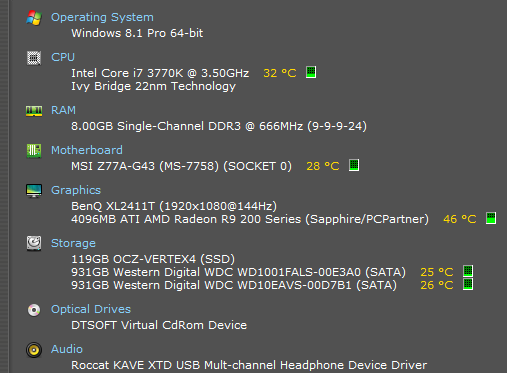Open the CPU section heading
507x373 pixels.
pos(63,57)
